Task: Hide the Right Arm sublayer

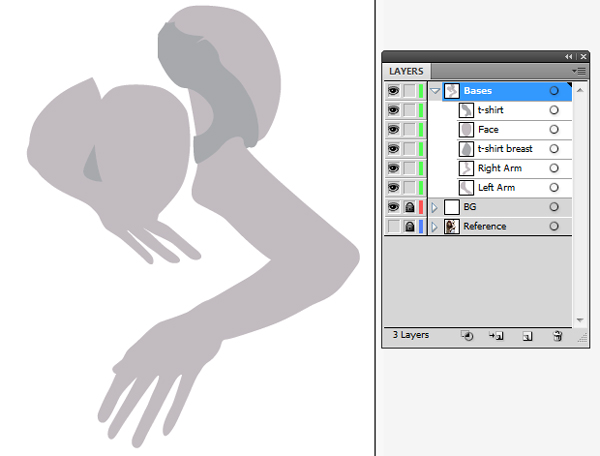Action: coord(393,168)
